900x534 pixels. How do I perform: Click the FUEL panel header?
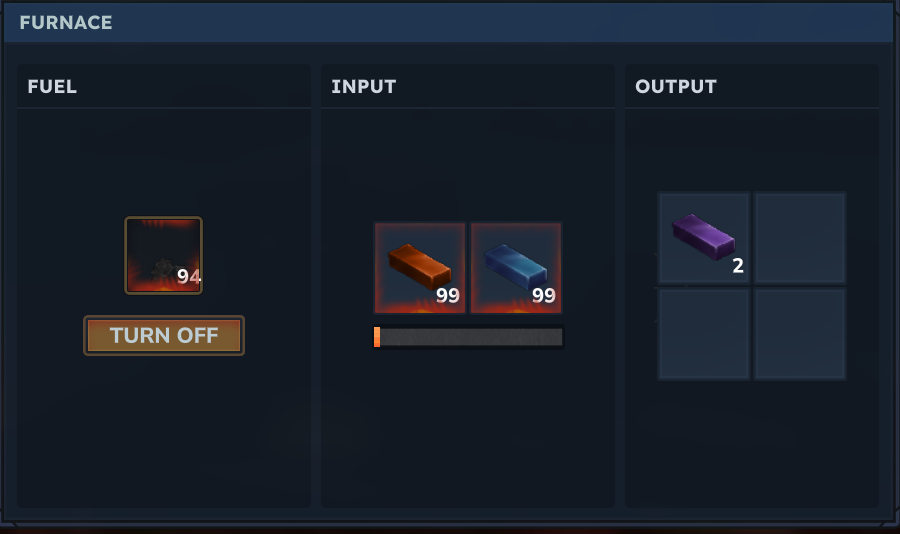point(164,86)
